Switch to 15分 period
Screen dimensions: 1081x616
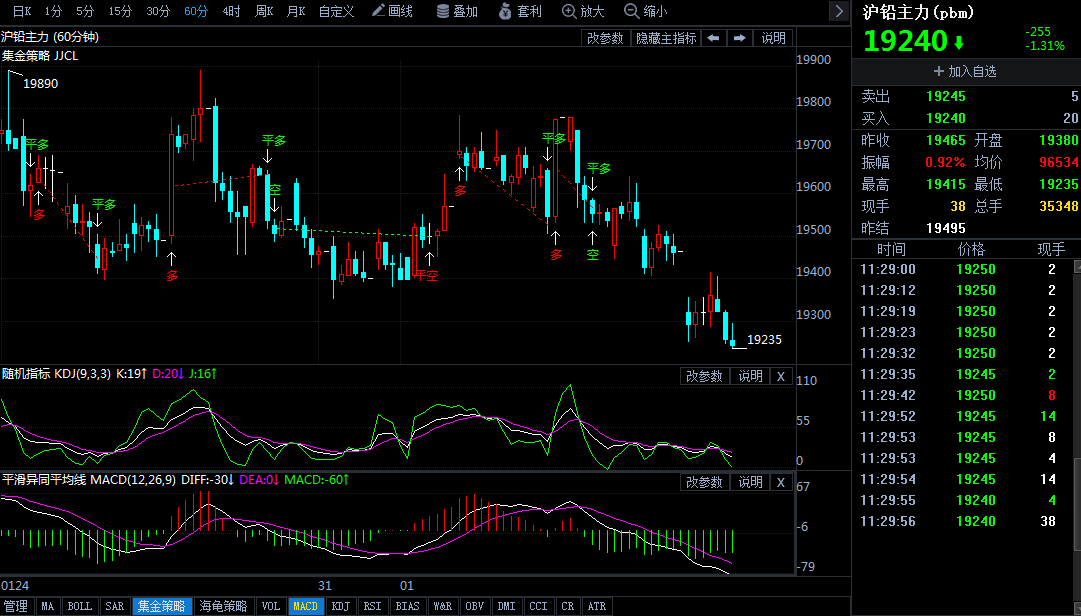(x=120, y=11)
